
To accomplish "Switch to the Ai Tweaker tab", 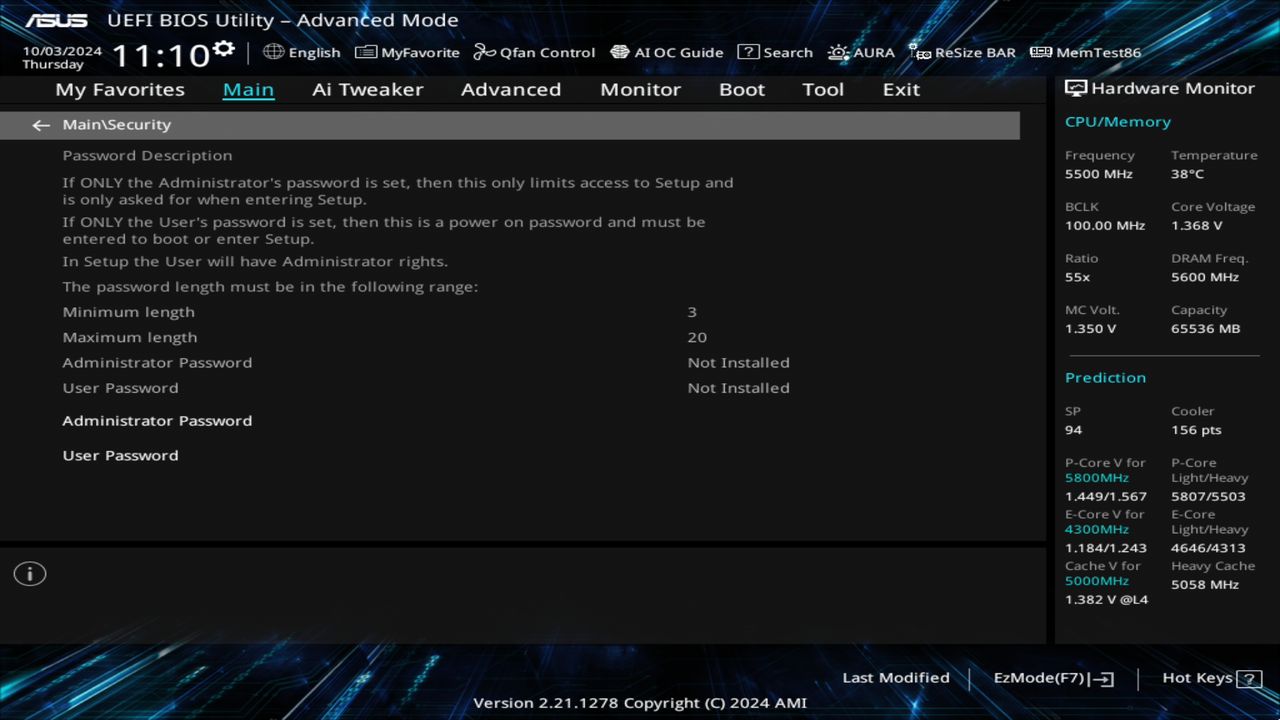I will pos(367,89).
